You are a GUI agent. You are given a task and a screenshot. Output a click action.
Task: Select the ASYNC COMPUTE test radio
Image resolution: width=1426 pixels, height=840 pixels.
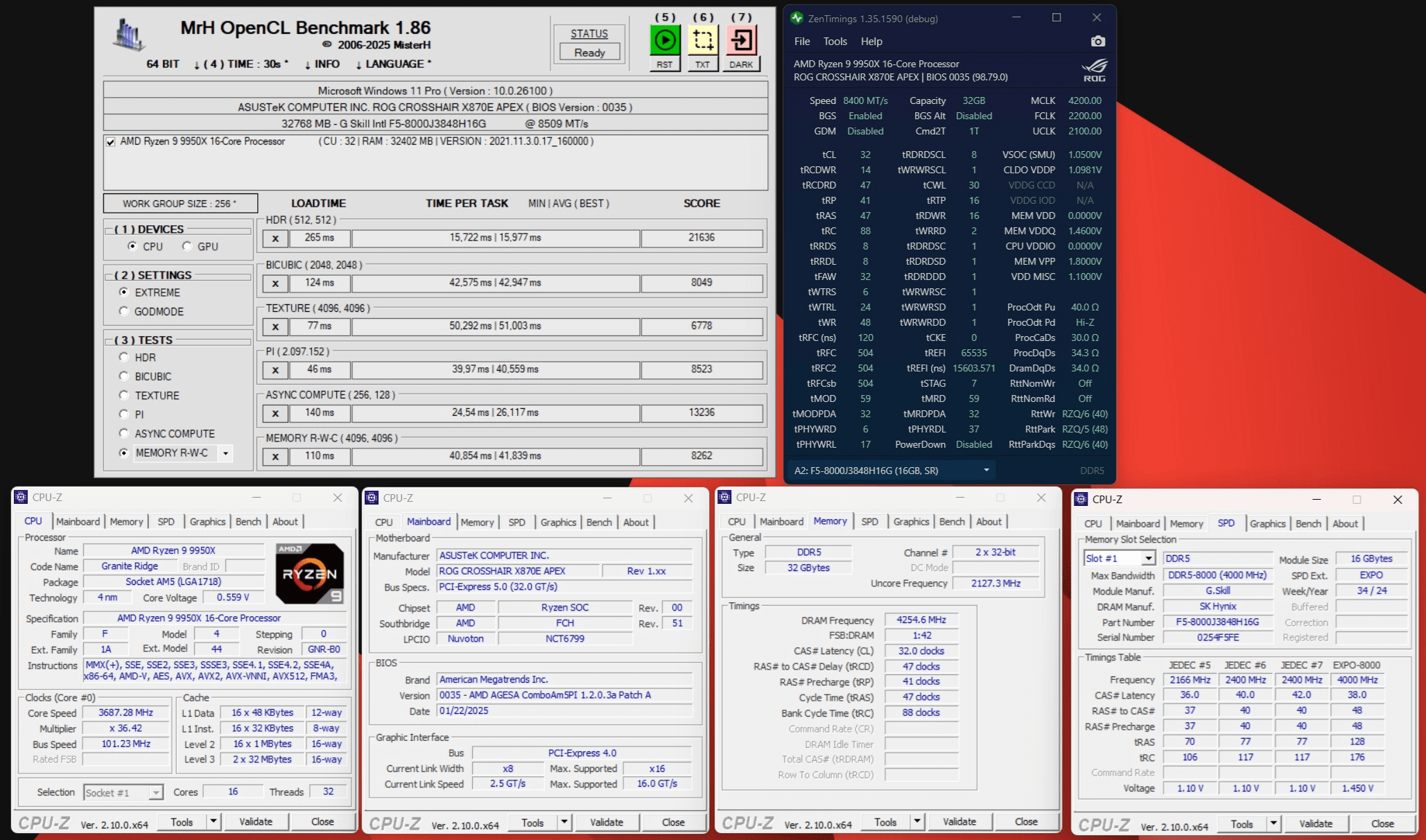pyautogui.click(x=123, y=433)
